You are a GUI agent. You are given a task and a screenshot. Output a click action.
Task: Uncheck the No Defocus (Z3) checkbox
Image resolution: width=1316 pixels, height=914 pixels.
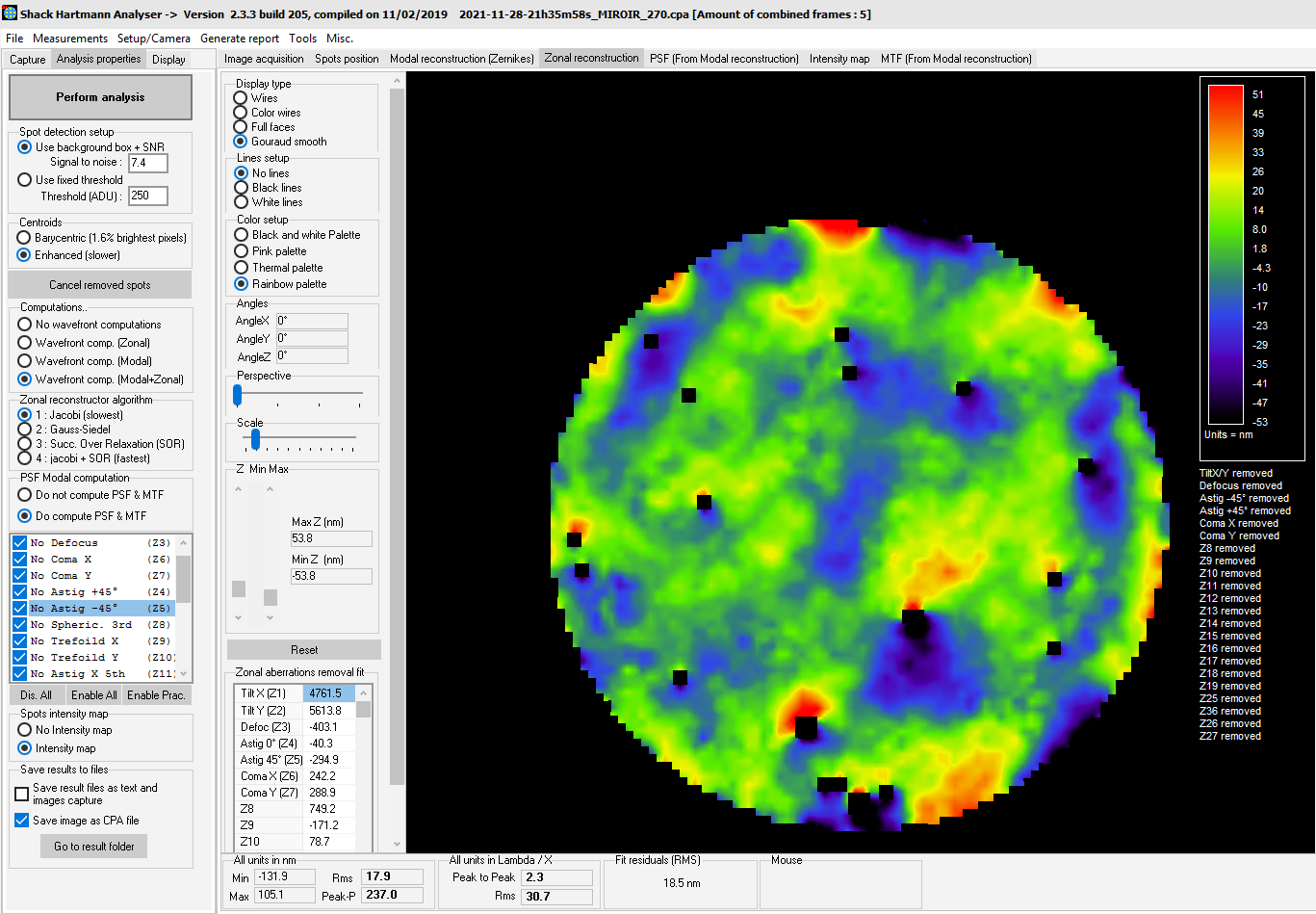point(19,543)
